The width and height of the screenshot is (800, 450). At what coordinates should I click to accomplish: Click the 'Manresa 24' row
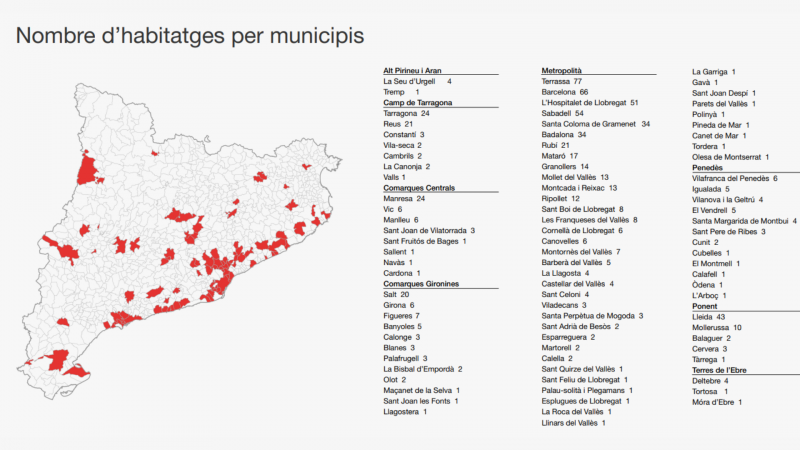[404, 198]
